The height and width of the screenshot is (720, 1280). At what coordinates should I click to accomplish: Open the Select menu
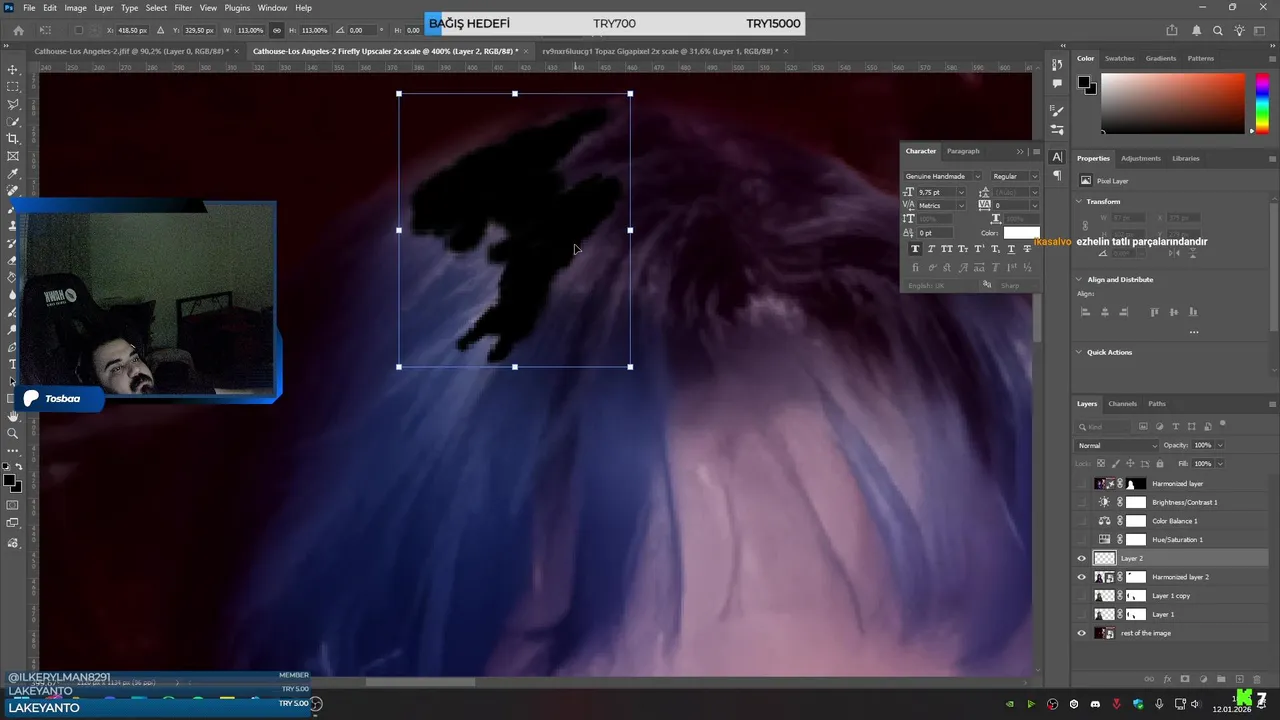(x=156, y=8)
